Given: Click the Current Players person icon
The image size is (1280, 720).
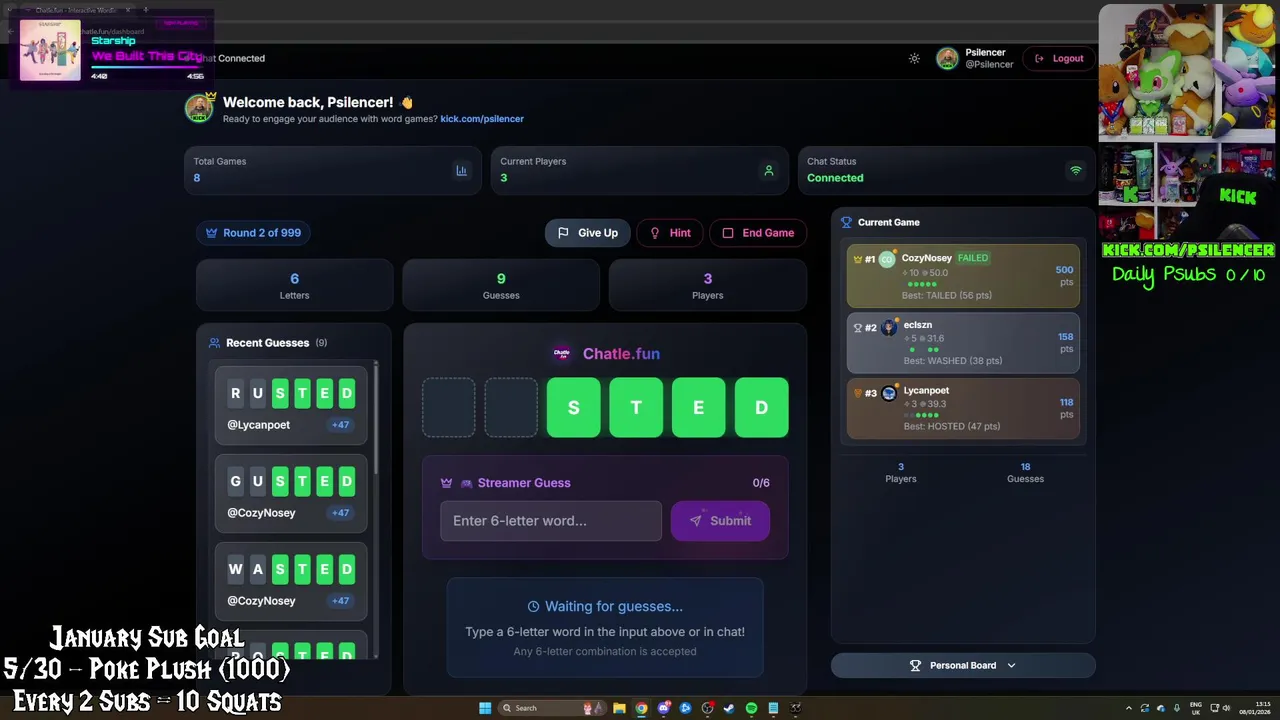Looking at the screenshot, I should 769,170.
